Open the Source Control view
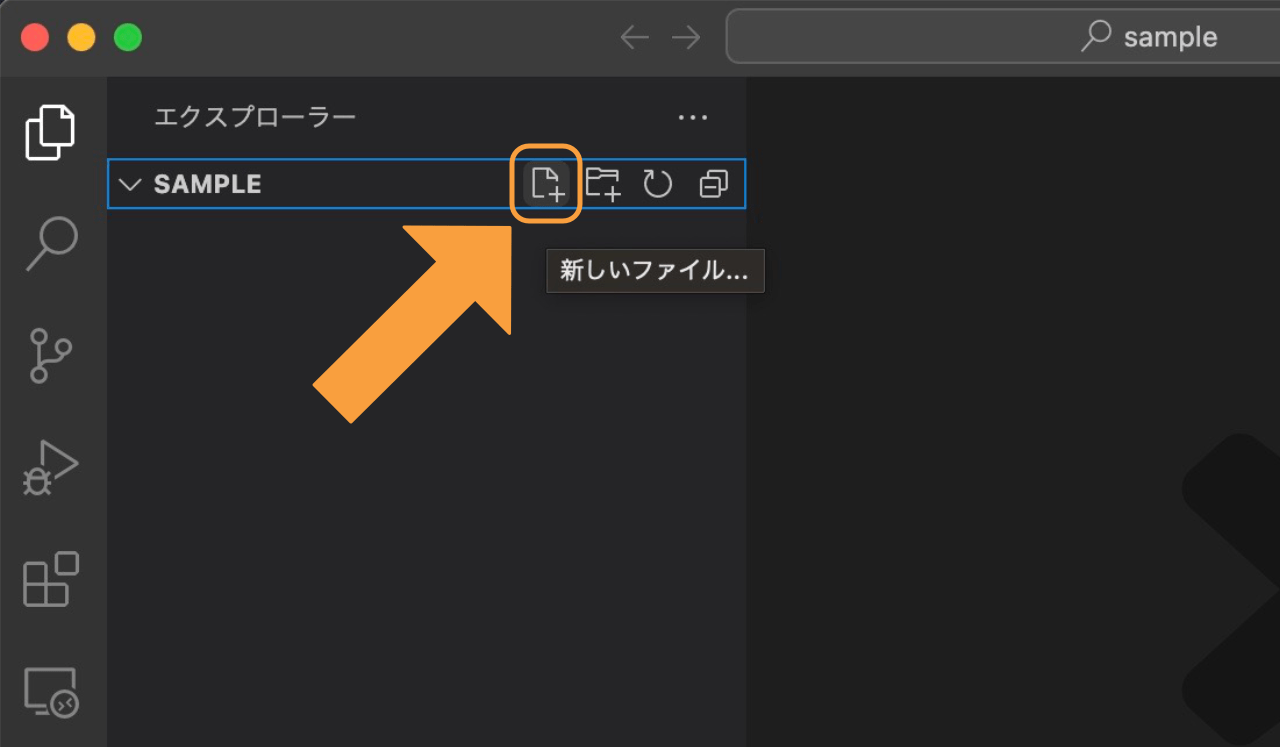The image size is (1280, 747). point(50,355)
